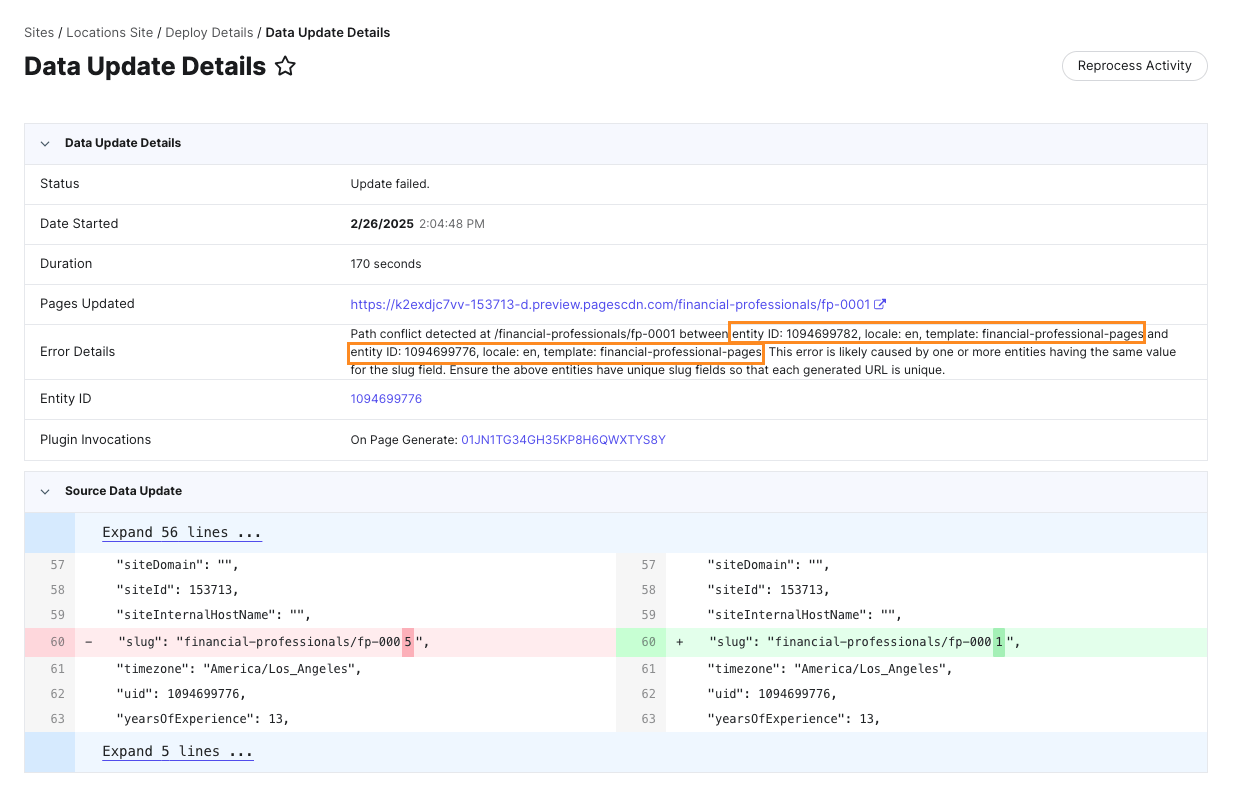Click left pane "uid": 1094699776 line
This screenshot has width=1238, height=799.
[181, 694]
